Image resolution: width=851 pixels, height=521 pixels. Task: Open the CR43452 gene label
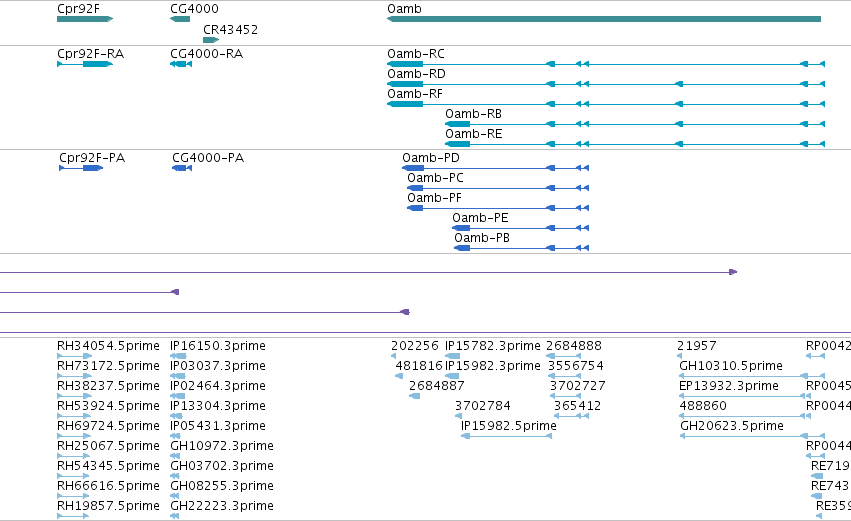pos(230,30)
